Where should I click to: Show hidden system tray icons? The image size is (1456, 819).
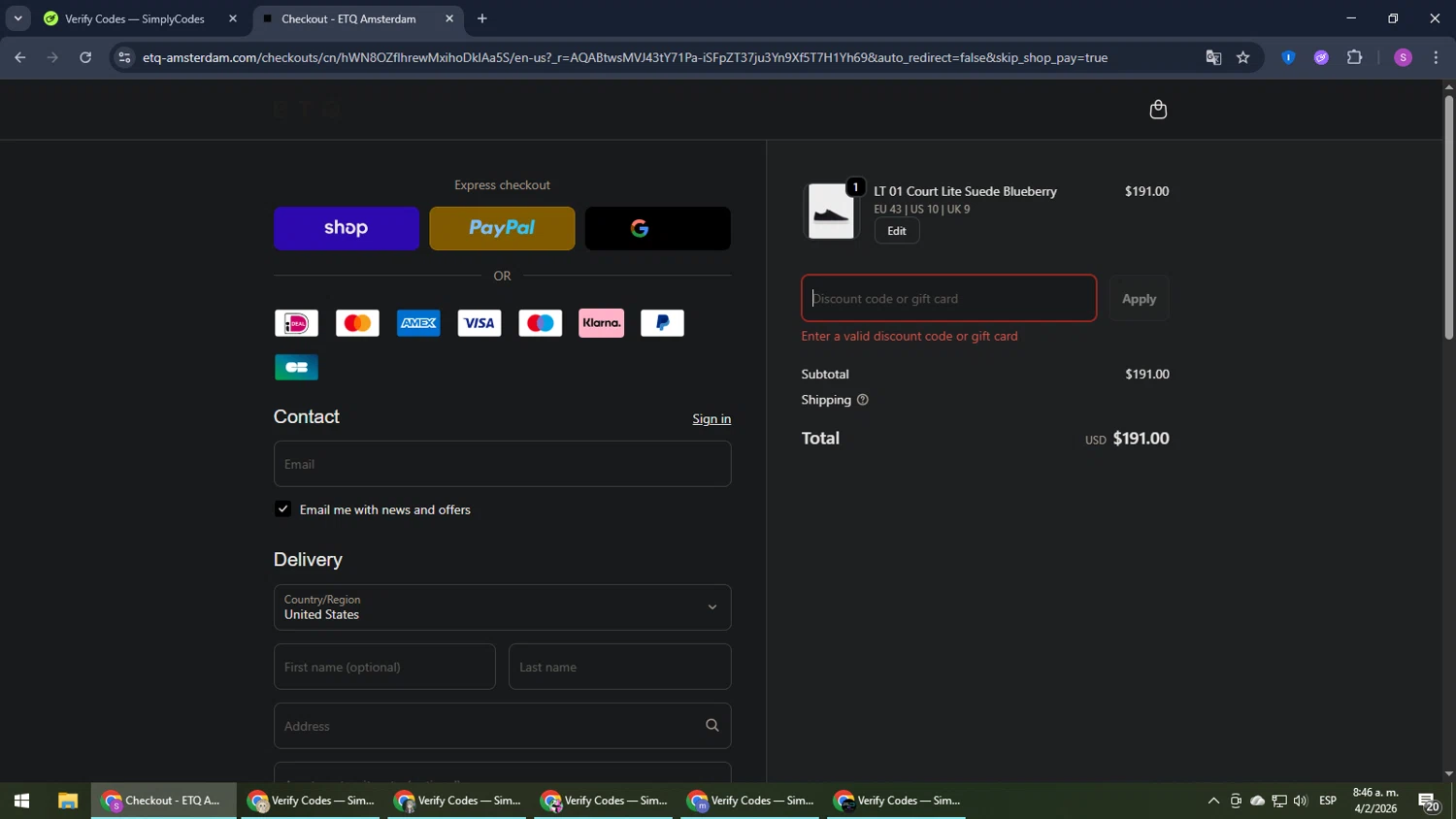pyautogui.click(x=1213, y=801)
